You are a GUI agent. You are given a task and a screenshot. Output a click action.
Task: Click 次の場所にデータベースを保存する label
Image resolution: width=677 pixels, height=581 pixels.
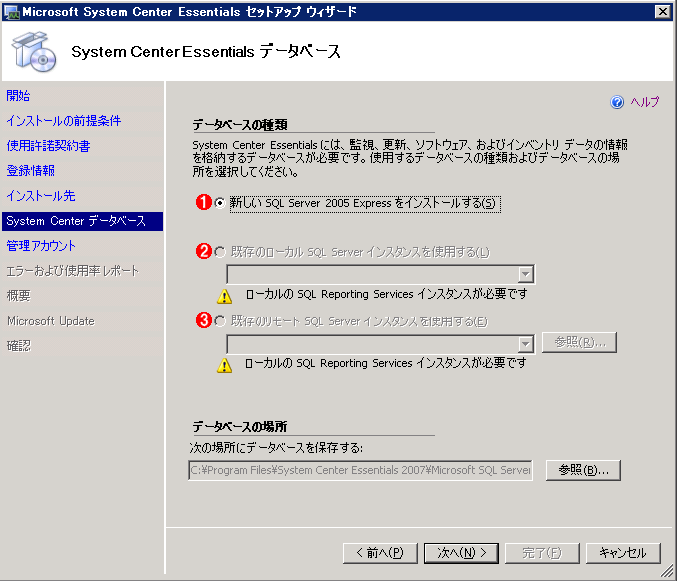[276, 448]
